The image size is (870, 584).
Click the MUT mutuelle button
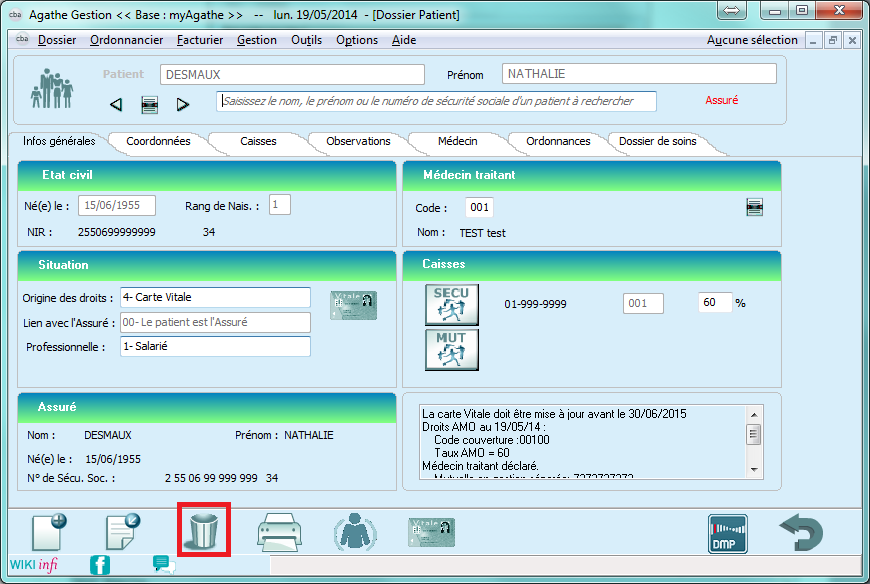point(452,349)
